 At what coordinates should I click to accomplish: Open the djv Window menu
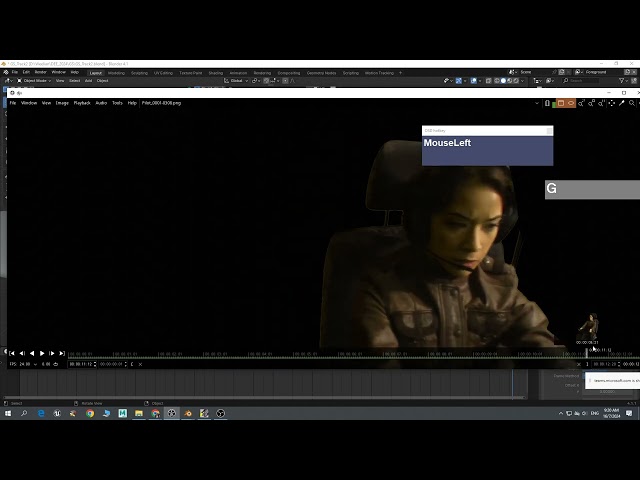tap(29, 103)
